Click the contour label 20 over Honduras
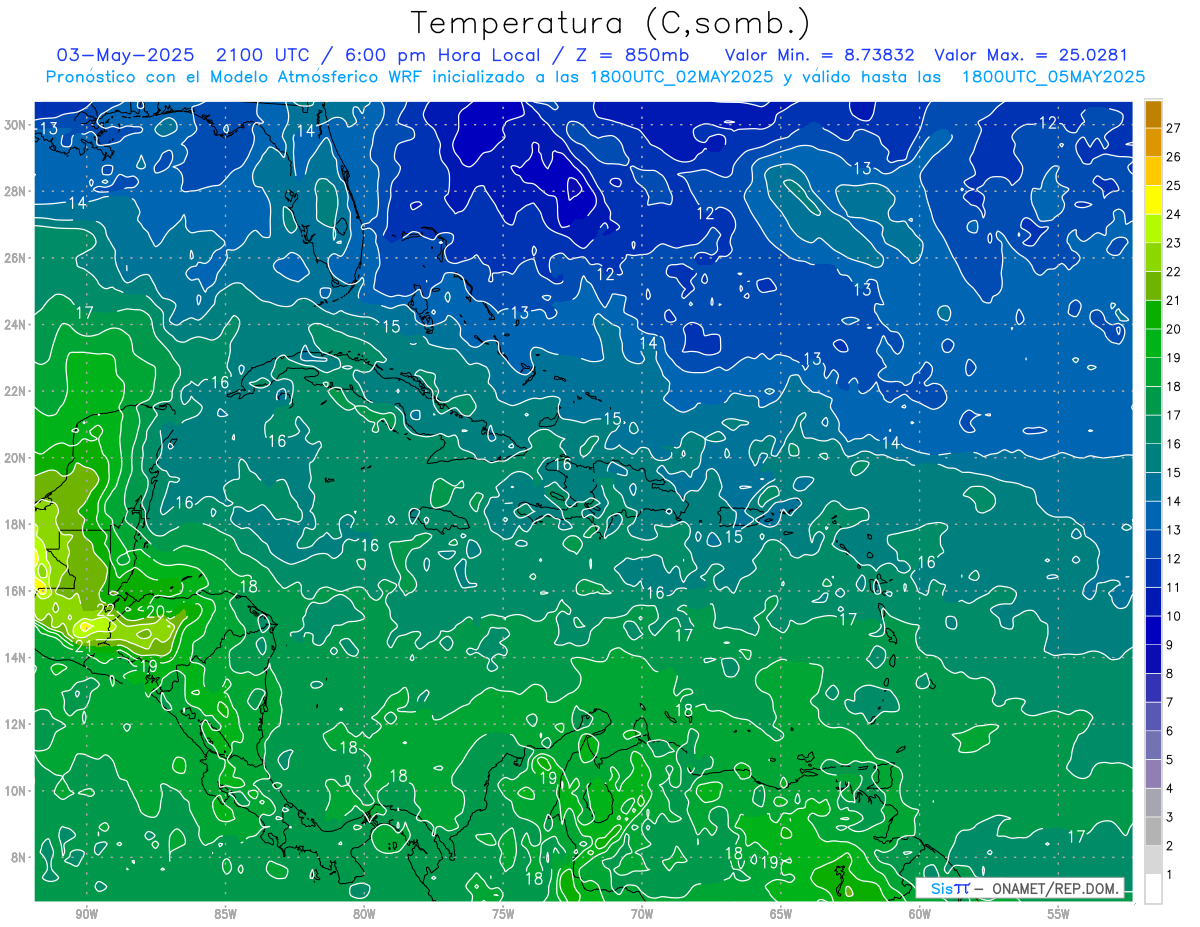Image resolution: width=1200 pixels, height=927 pixels. 155,612
